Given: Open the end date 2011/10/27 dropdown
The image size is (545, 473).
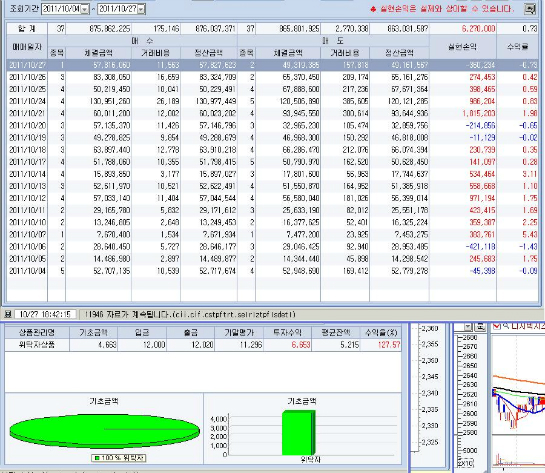Looking at the screenshot, I should pyautogui.click(x=140, y=9).
